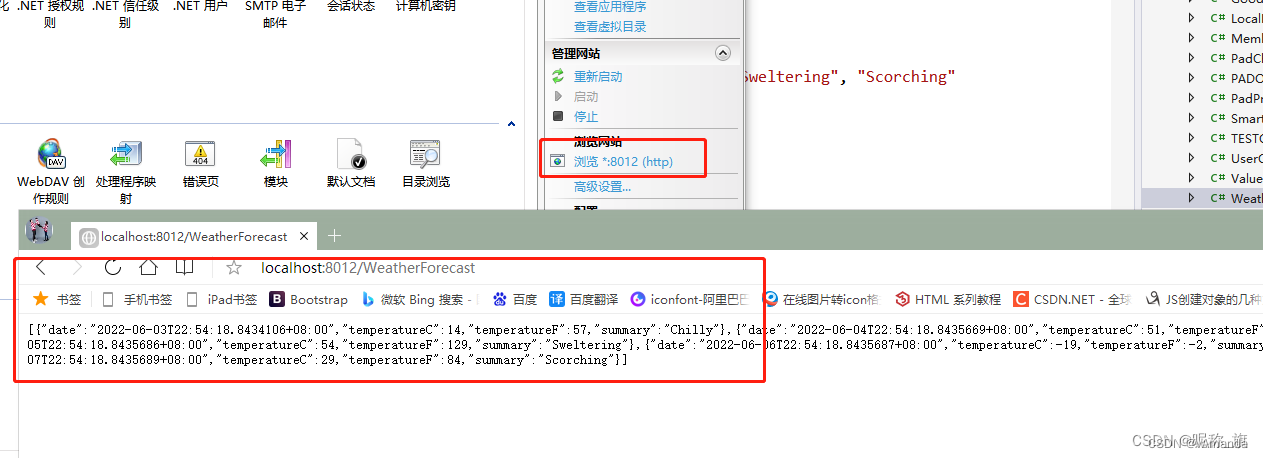Click 重新启动 to restart the website
This screenshot has width=1263, height=458.
[598, 77]
